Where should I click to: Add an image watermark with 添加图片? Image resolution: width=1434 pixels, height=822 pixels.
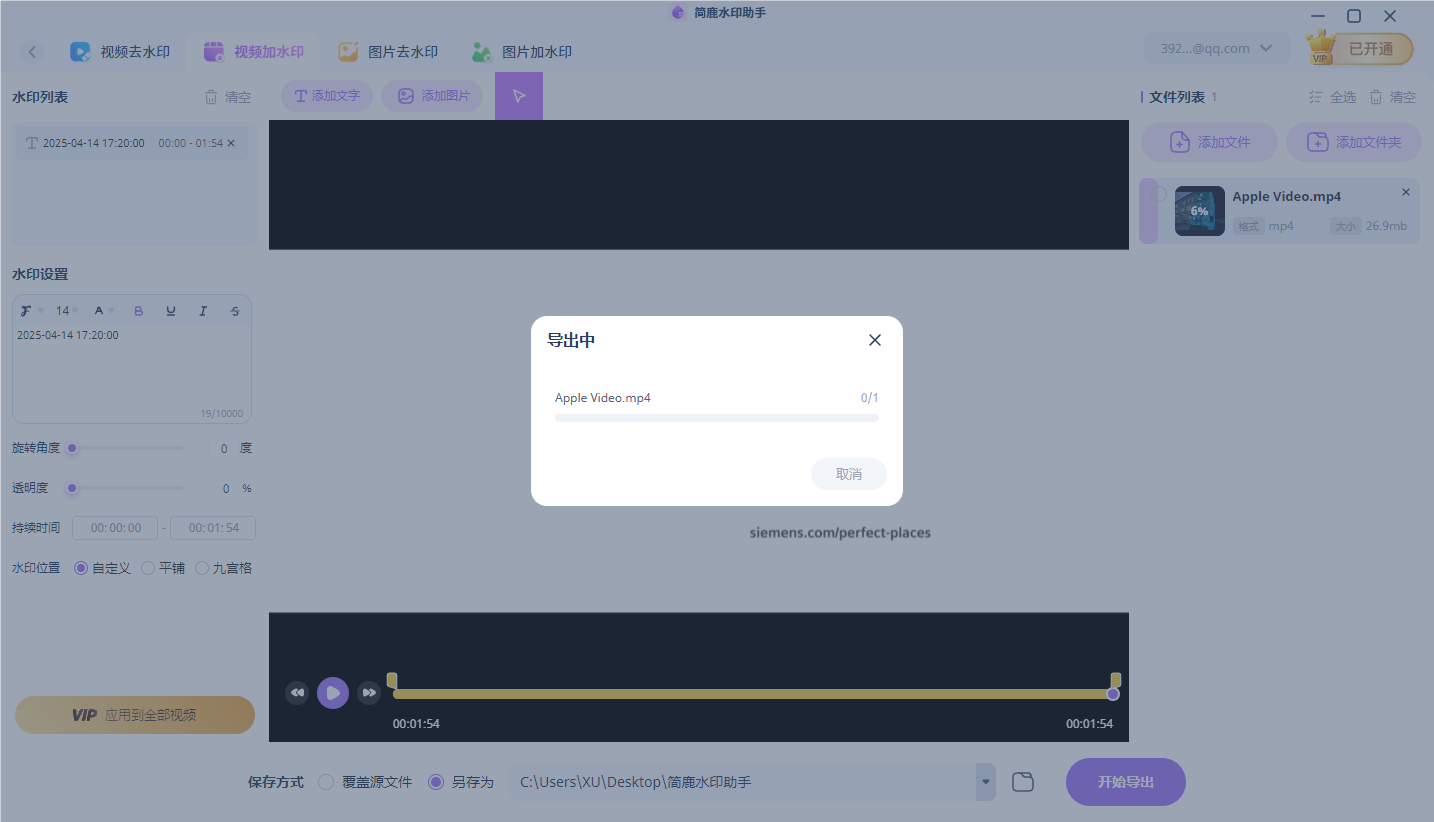point(434,96)
